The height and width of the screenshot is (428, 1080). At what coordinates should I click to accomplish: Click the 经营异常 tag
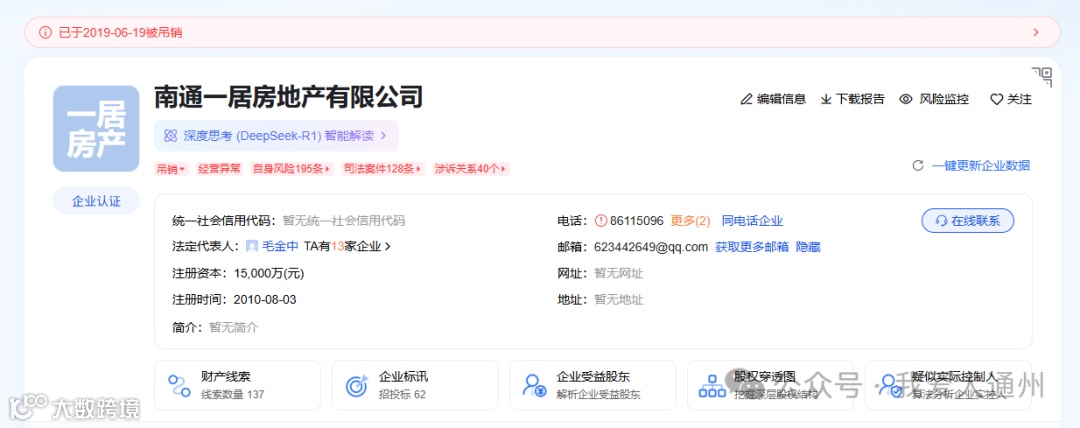coord(219,169)
